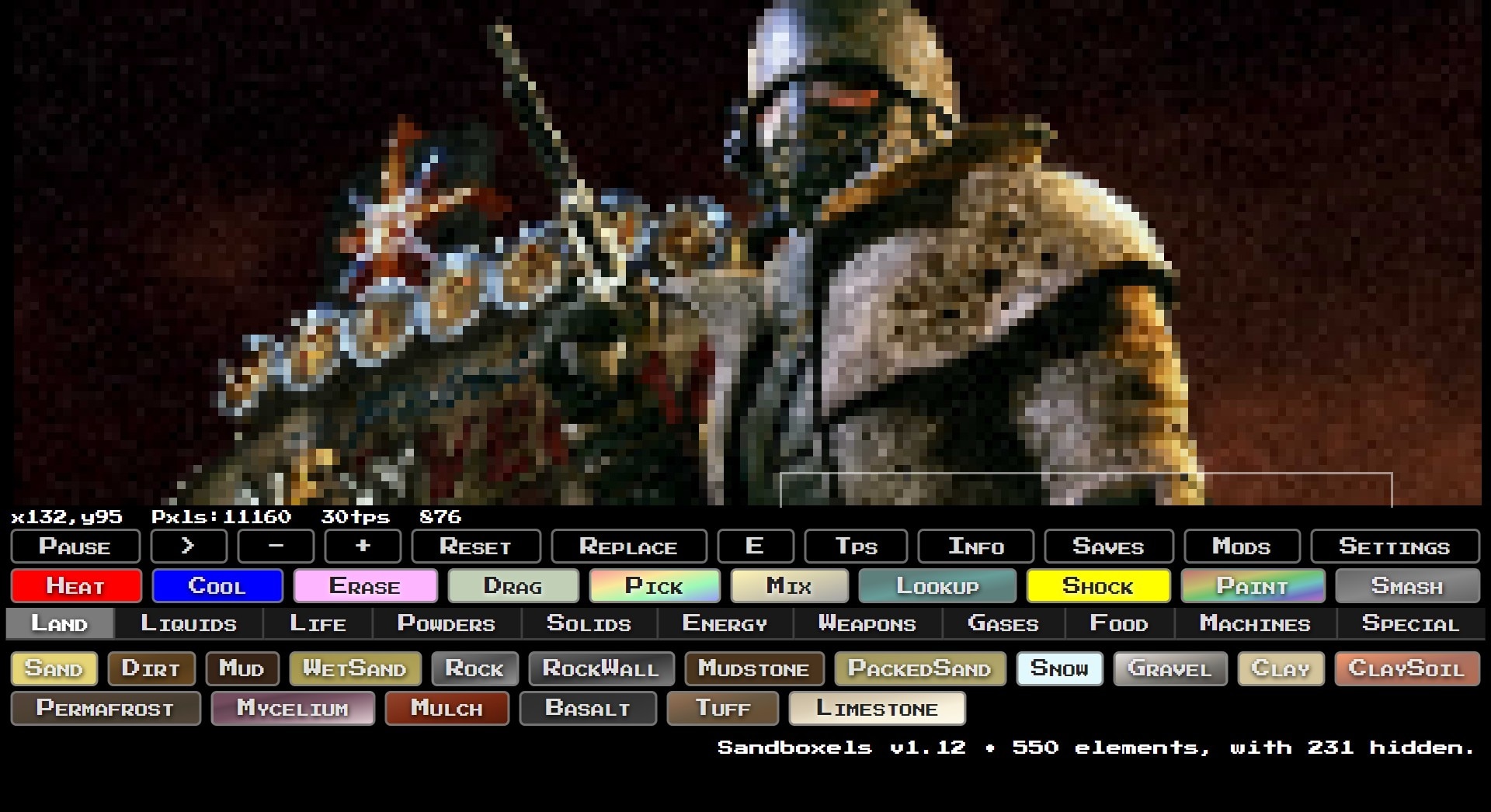Pick the Sand element
The height and width of the screenshot is (812, 1491).
coord(54,669)
